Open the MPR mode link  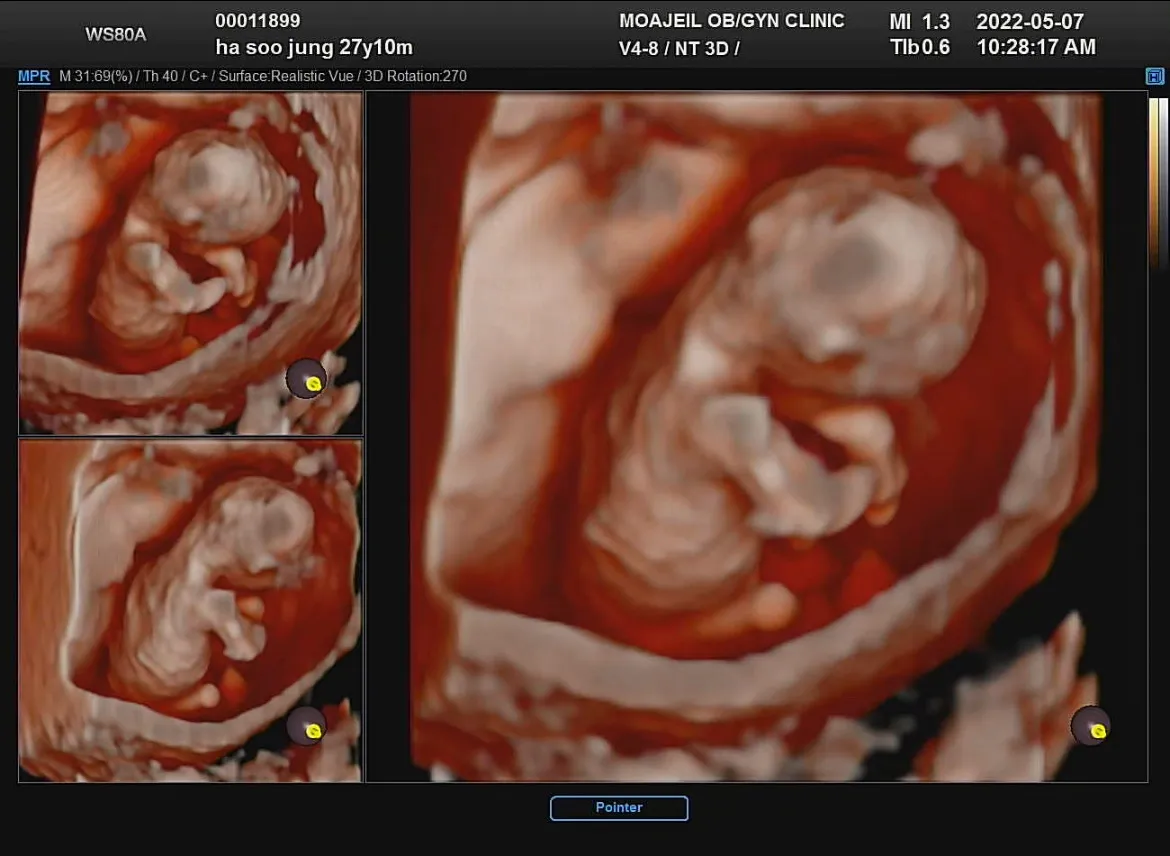[34, 76]
